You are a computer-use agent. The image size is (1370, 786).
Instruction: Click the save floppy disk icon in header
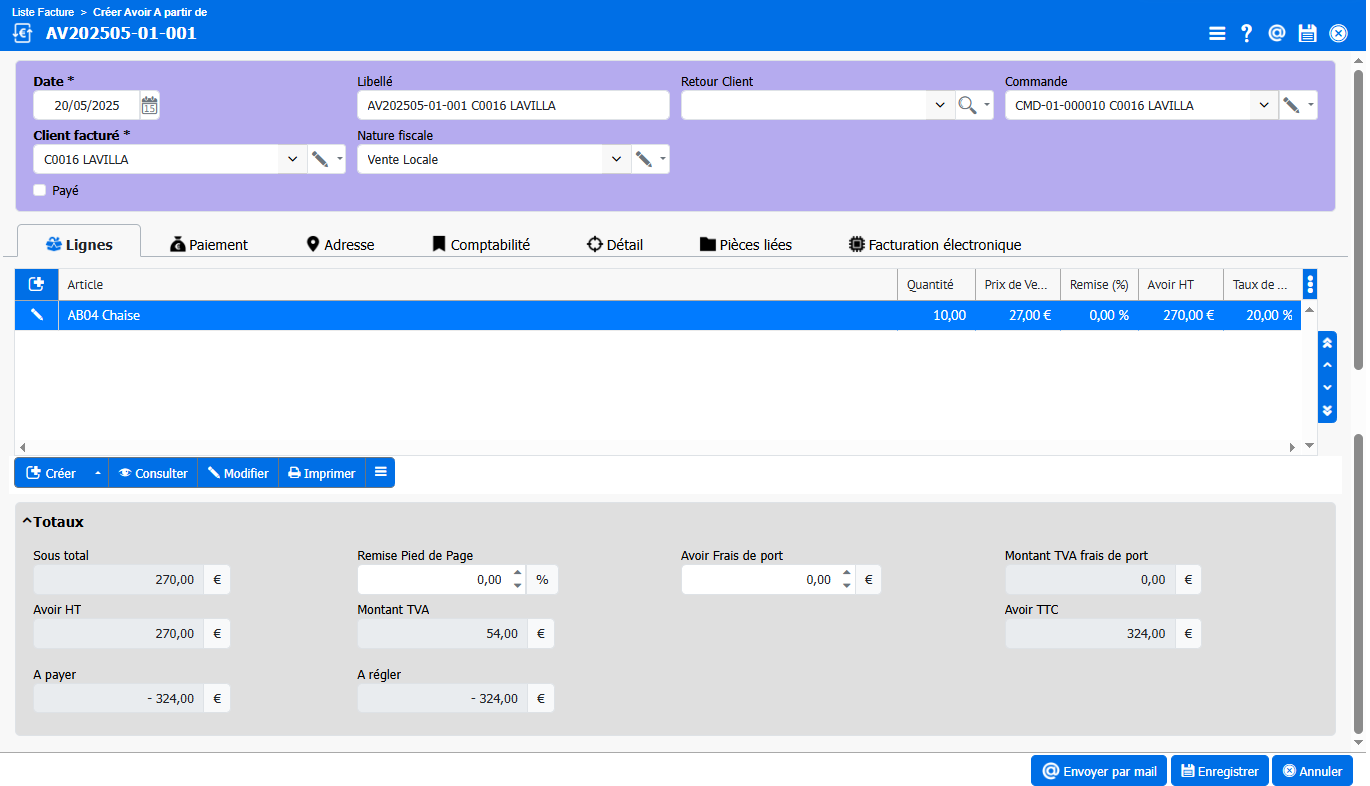click(1307, 33)
